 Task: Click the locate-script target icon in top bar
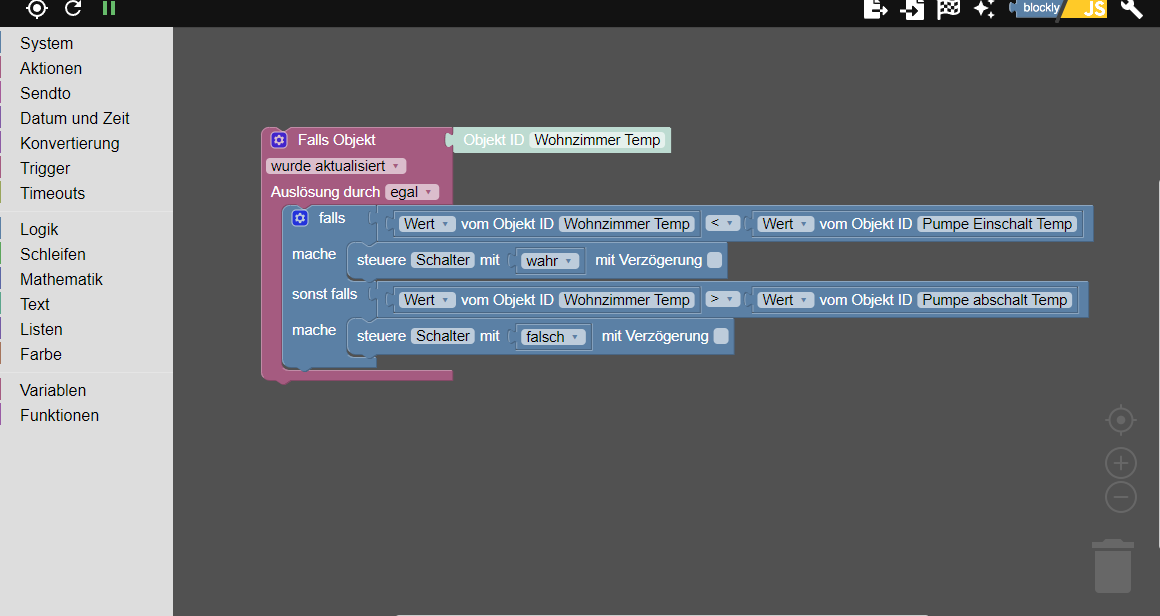(x=36, y=8)
